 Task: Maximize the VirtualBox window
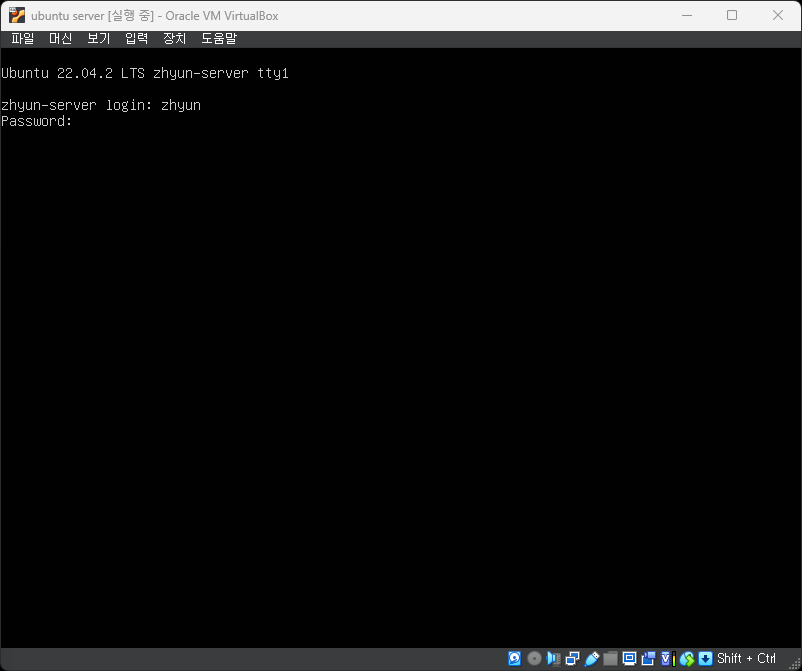point(732,15)
